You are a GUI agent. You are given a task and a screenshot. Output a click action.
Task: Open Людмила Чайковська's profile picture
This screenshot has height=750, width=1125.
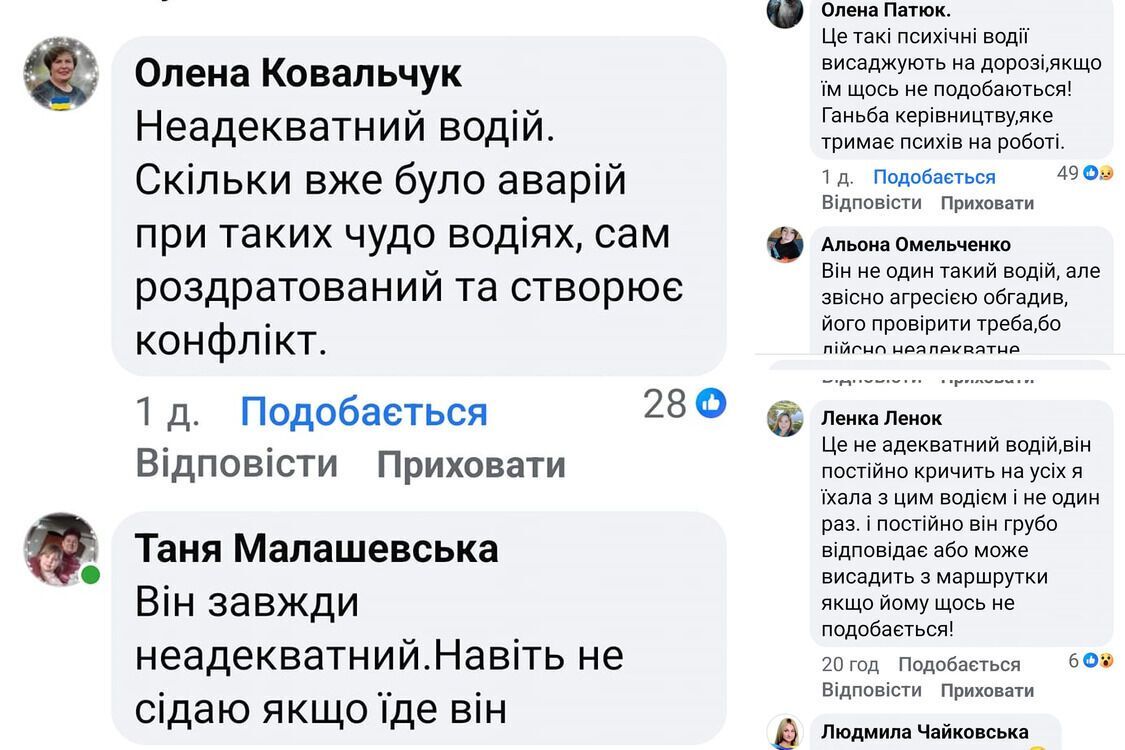[787, 732]
